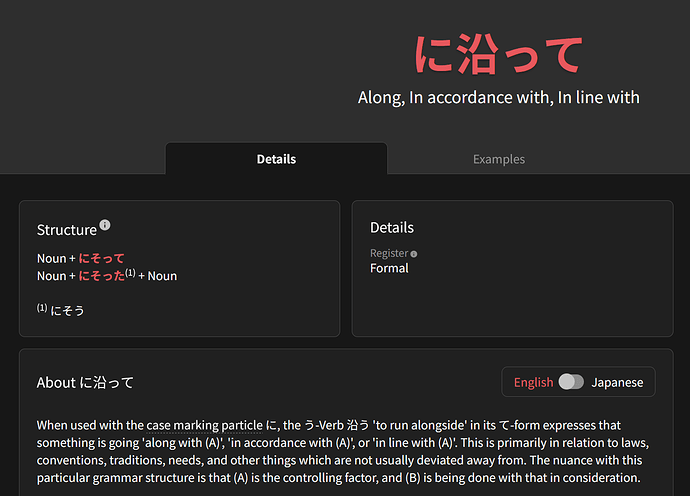The width and height of the screenshot is (690, 496).
Task: Select the Japanese language label
Action: 618,382
